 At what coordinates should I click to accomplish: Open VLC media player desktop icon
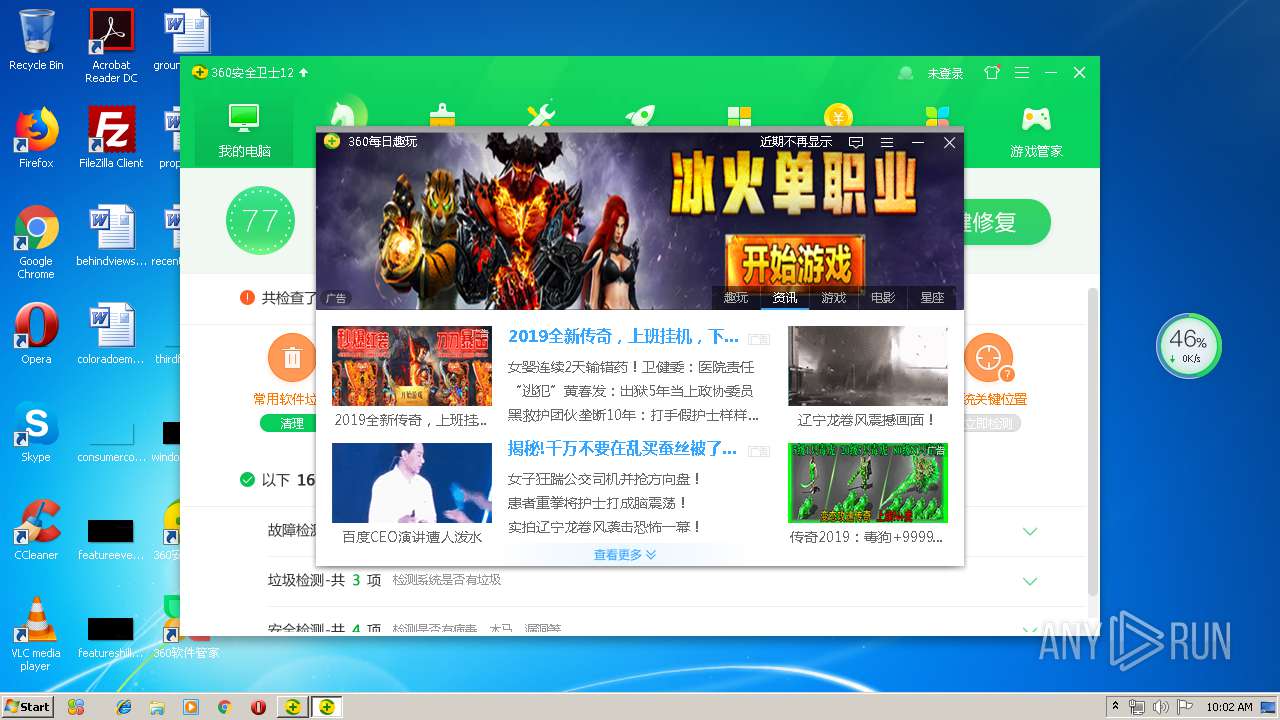[x=35, y=634]
